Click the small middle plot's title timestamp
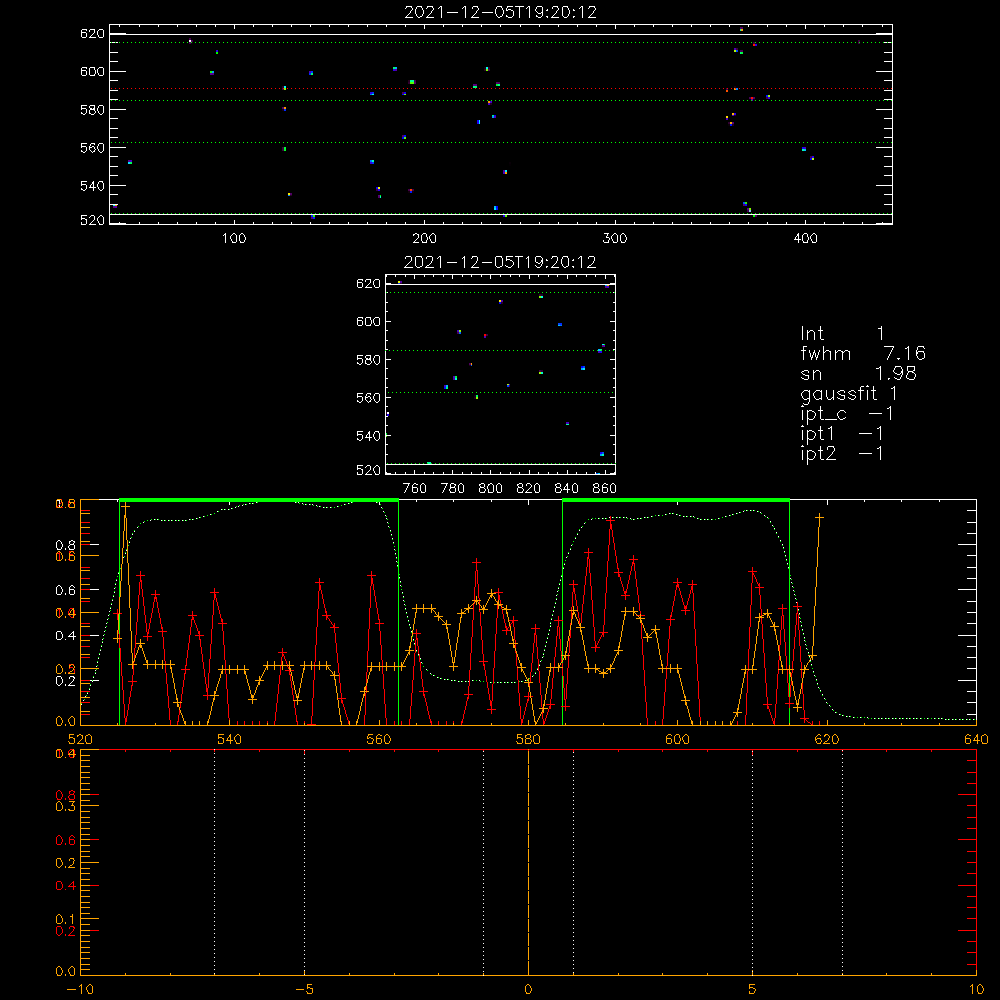This screenshot has height=1000, width=1000. click(x=500, y=262)
